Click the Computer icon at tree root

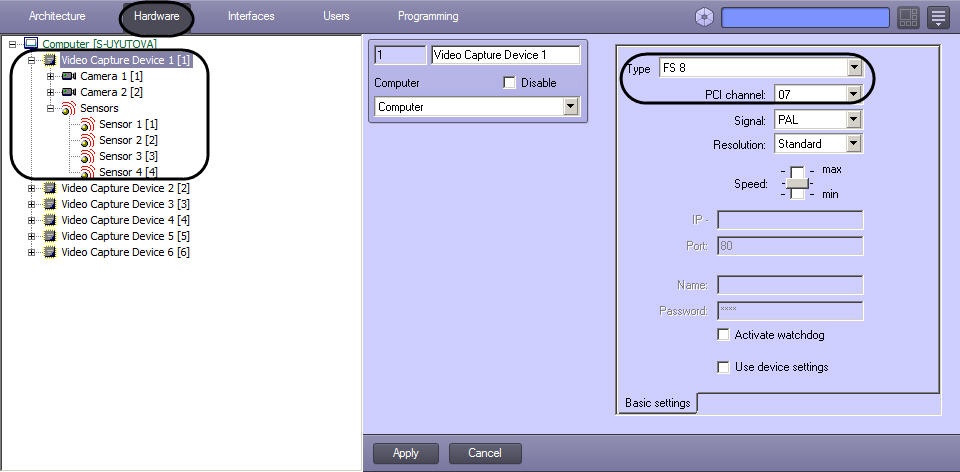tap(31, 43)
